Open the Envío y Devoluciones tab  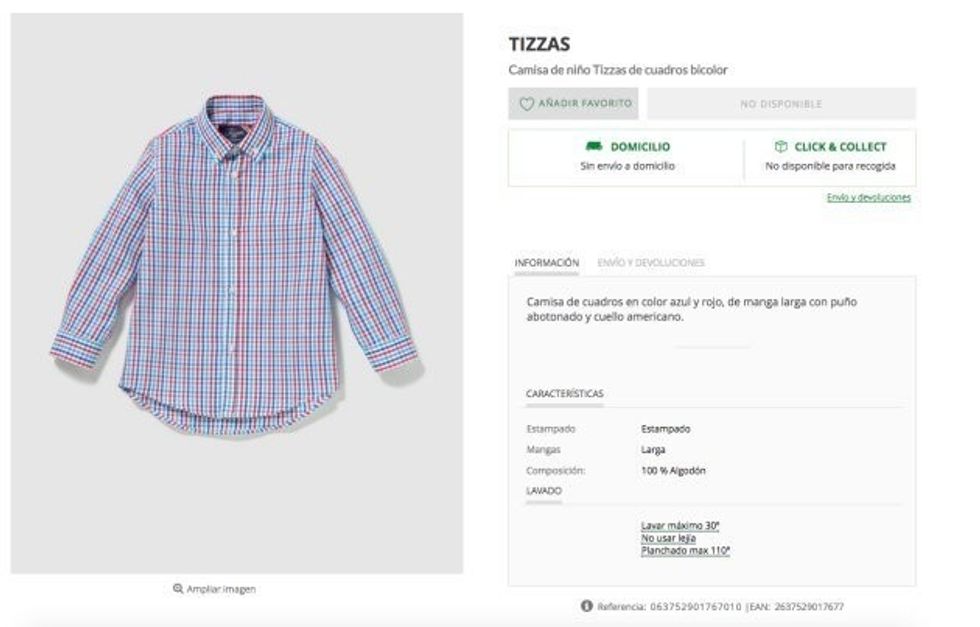[x=650, y=263]
